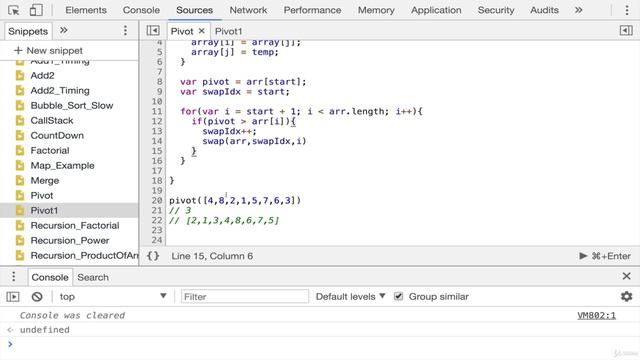Switch to the Pivot1 editor tab
The width and height of the screenshot is (640, 360).
point(229,31)
